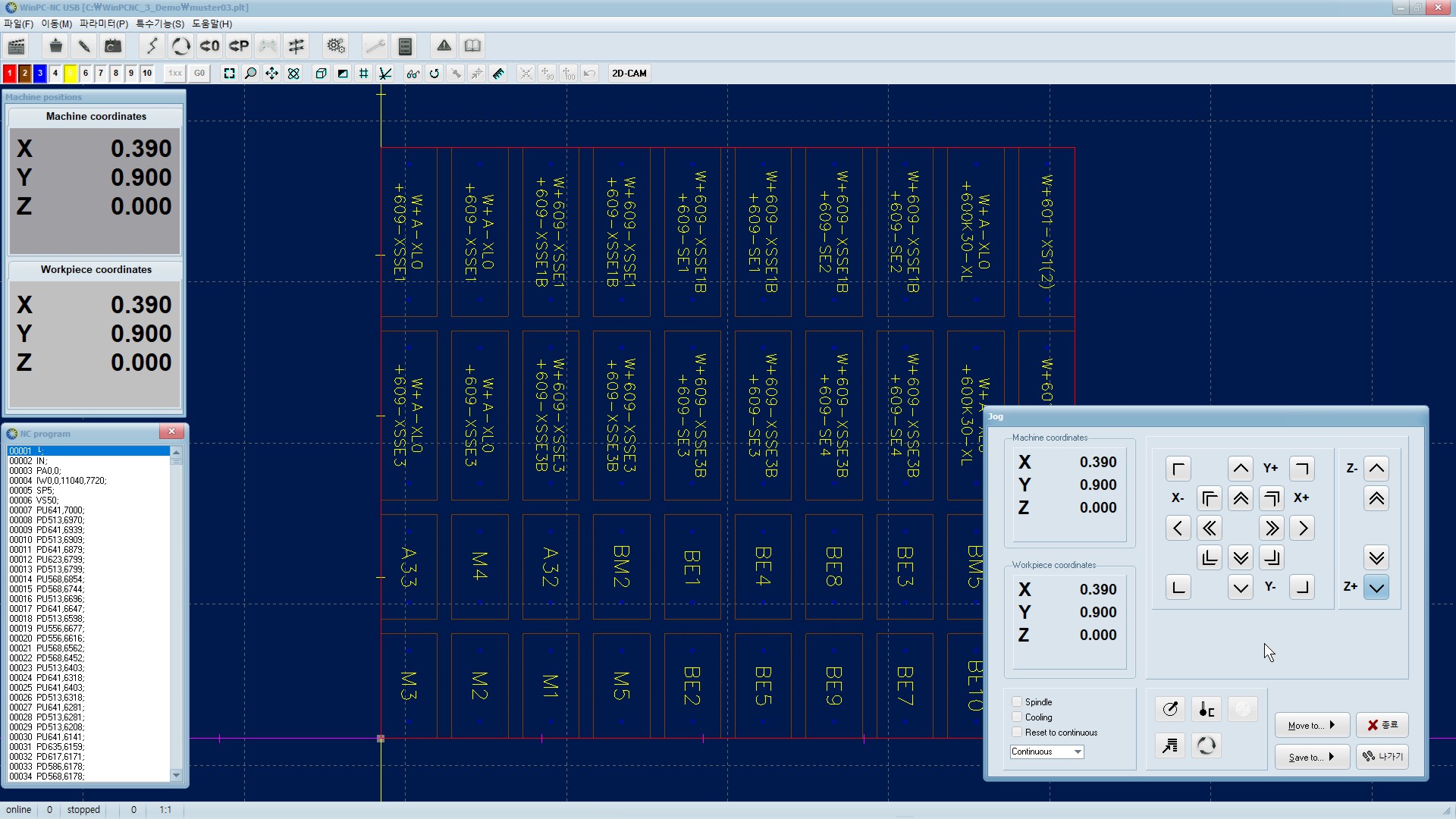The image size is (1456, 819).
Task: Check Reset to continuous option
Action: coord(1017,733)
